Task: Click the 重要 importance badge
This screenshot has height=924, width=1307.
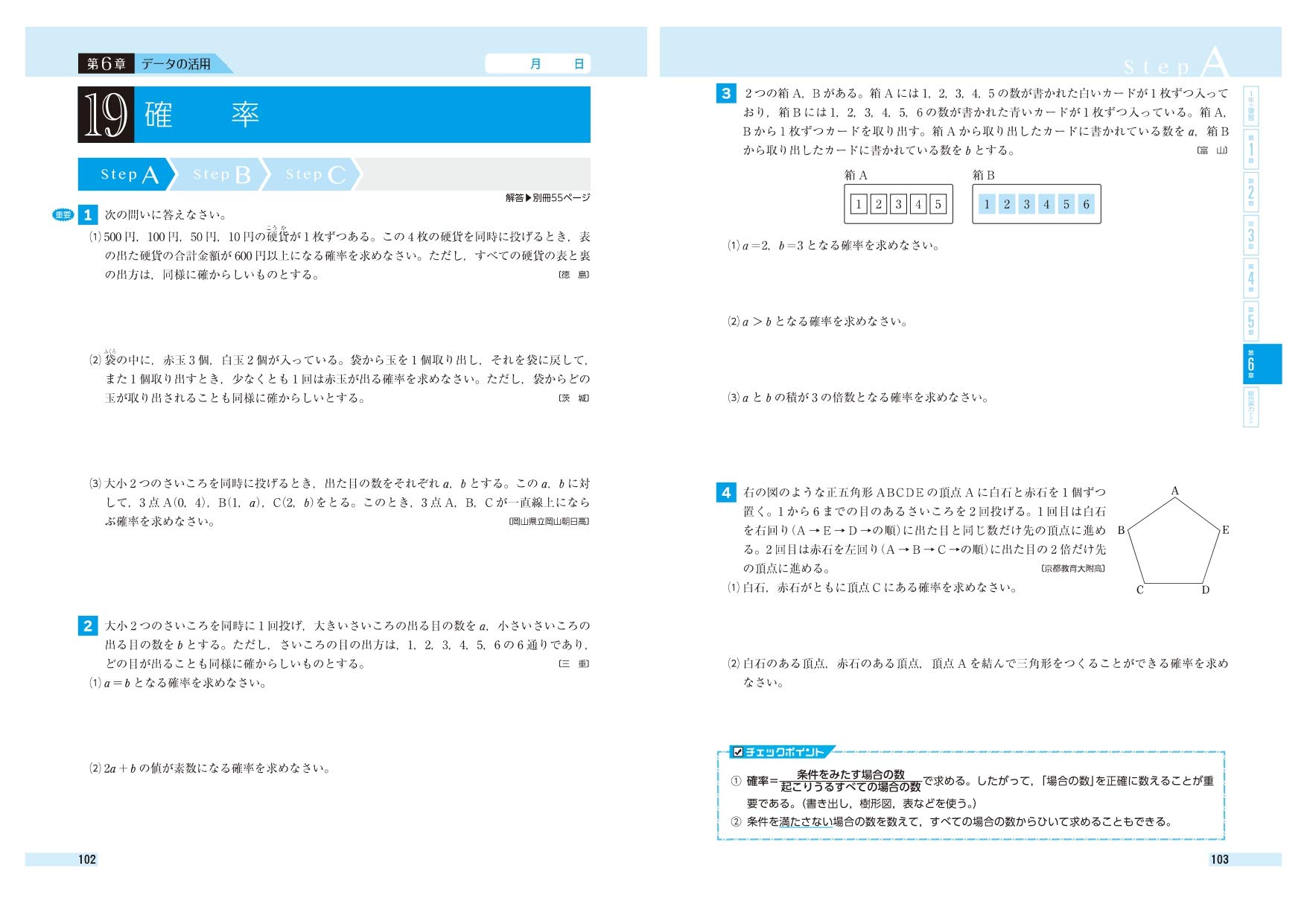Action: click(62, 213)
